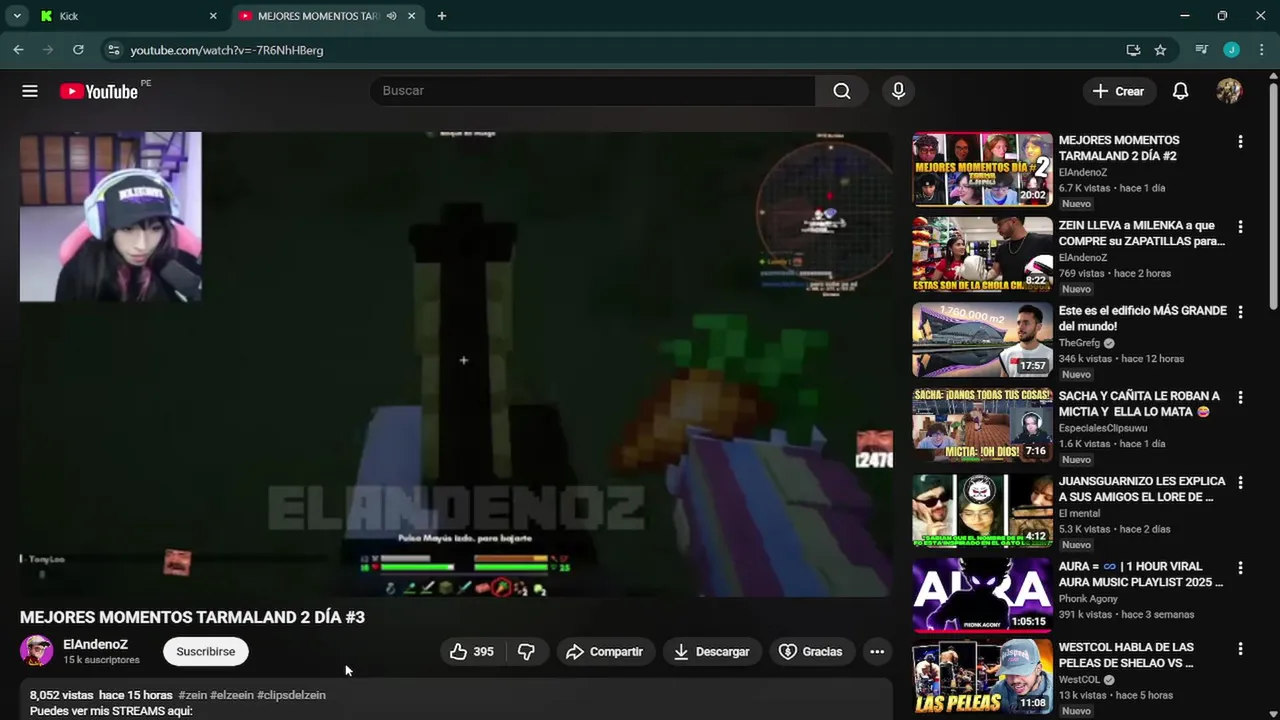
Task: Open a new browser tab
Action: click(x=441, y=16)
